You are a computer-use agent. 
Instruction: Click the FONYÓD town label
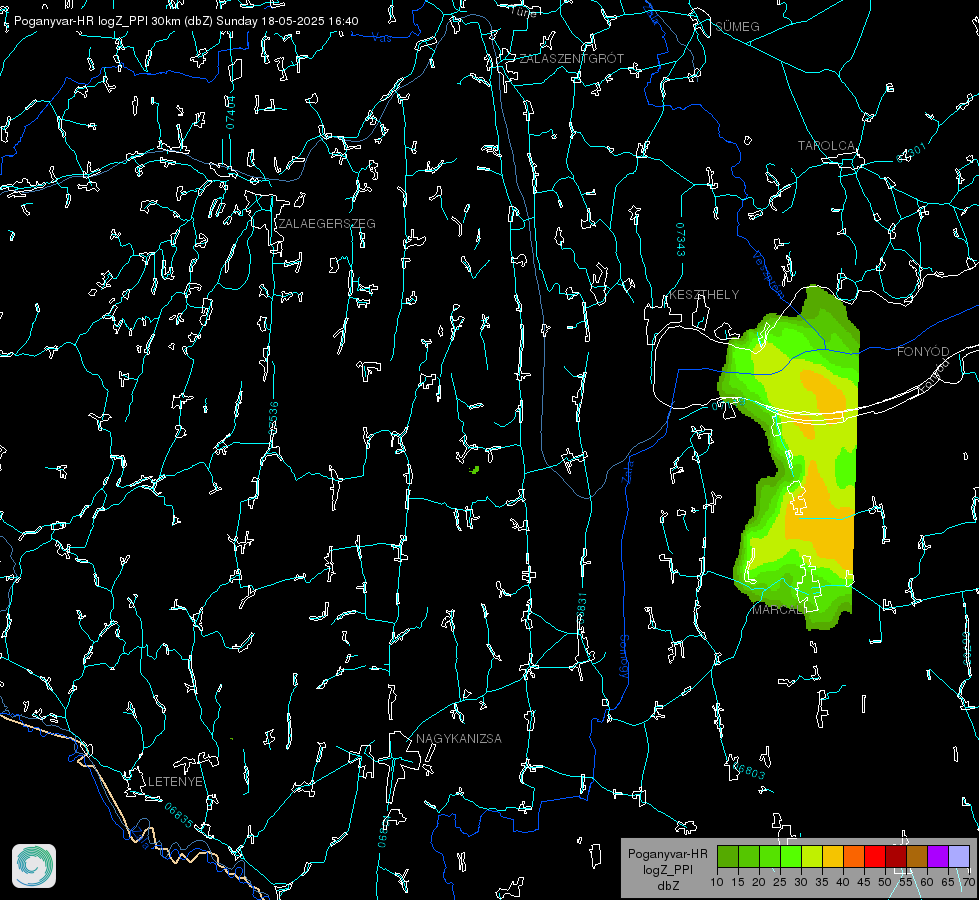coord(923,352)
